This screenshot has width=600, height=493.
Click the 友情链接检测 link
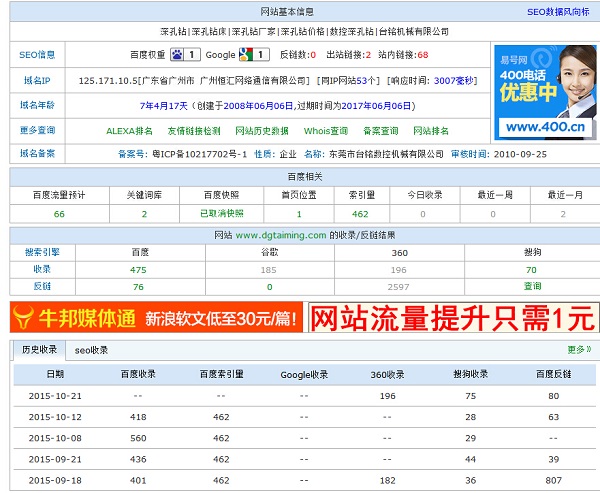click(x=194, y=130)
